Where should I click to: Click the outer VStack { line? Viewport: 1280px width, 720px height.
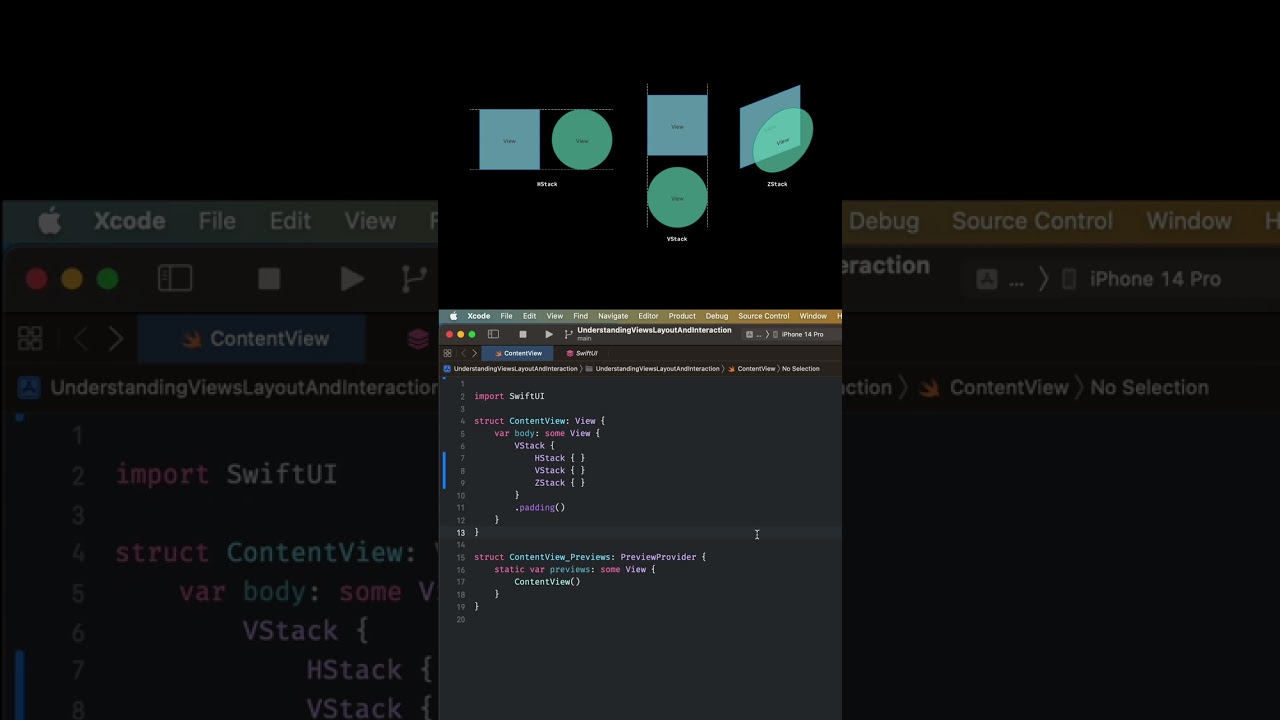click(534, 446)
